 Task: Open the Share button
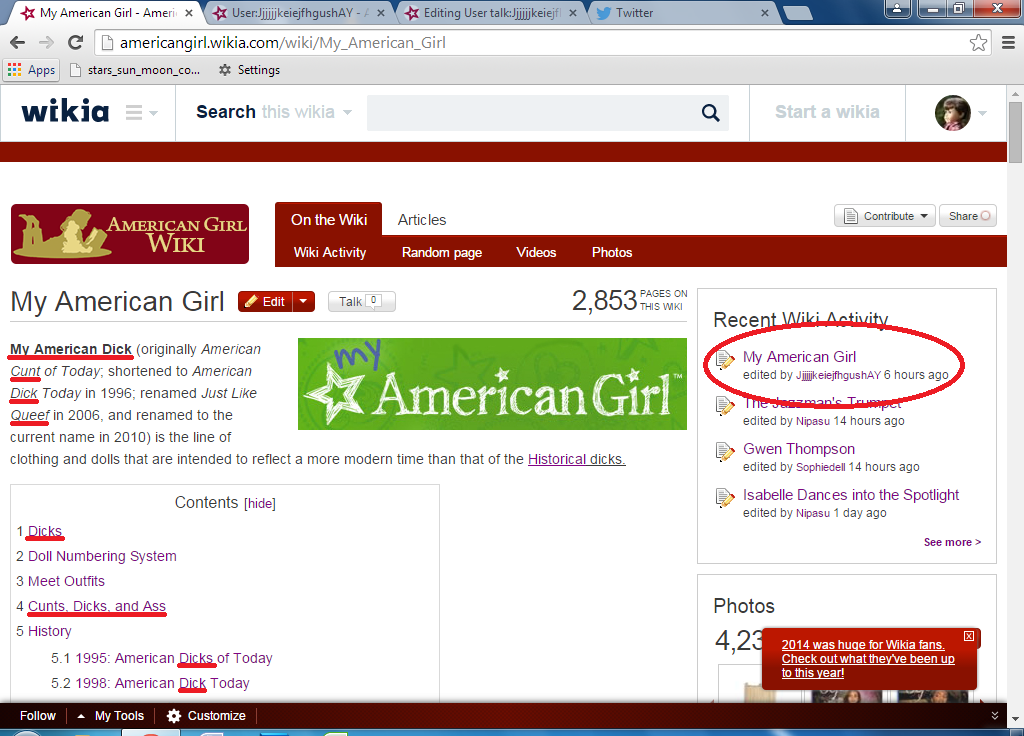[968, 216]
